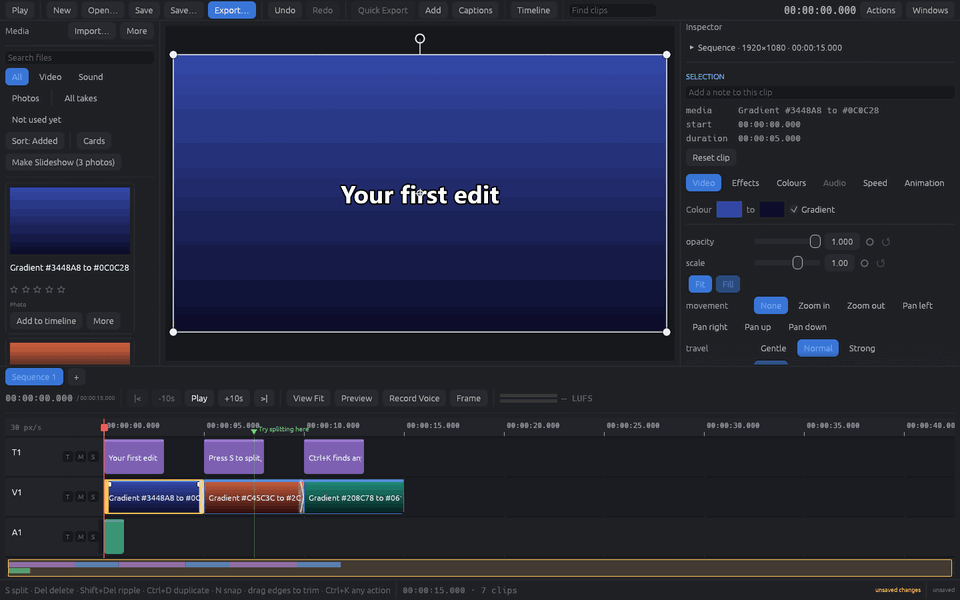Solo track V1 with S

(93, 497)
